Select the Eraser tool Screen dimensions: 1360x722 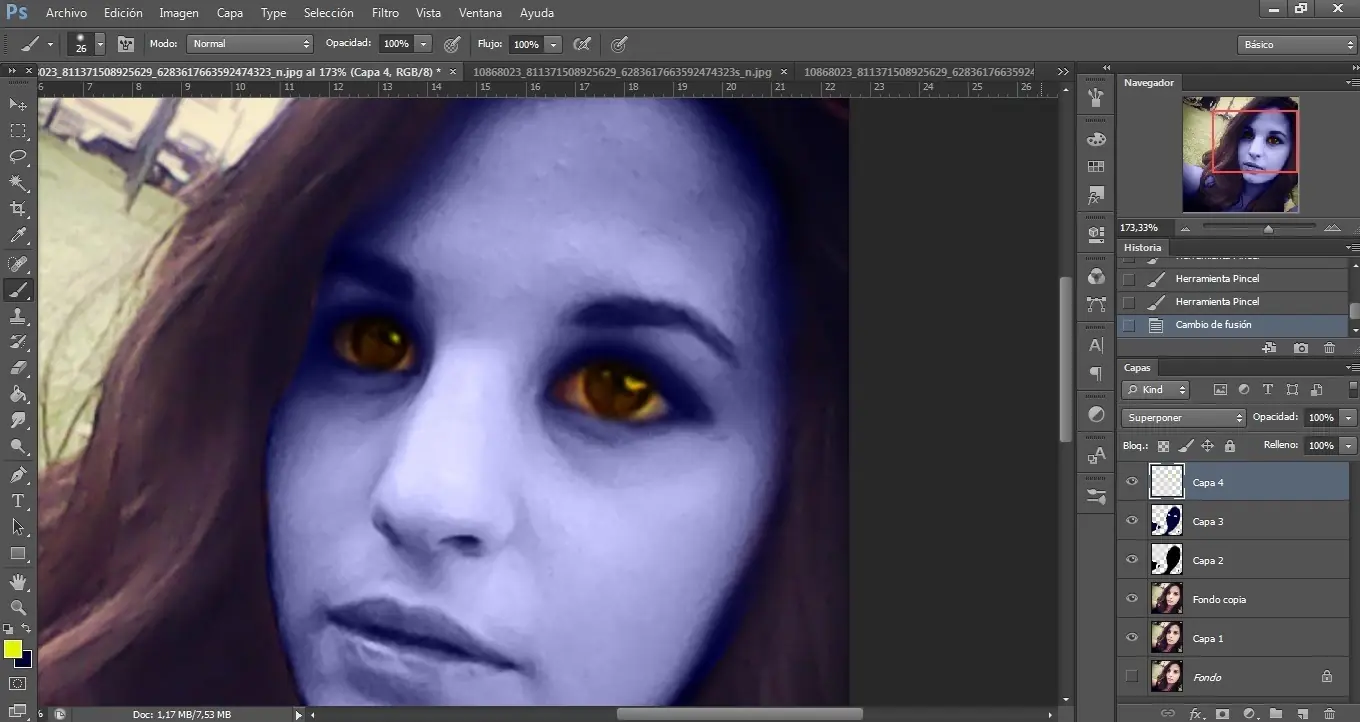coord(18,368)
